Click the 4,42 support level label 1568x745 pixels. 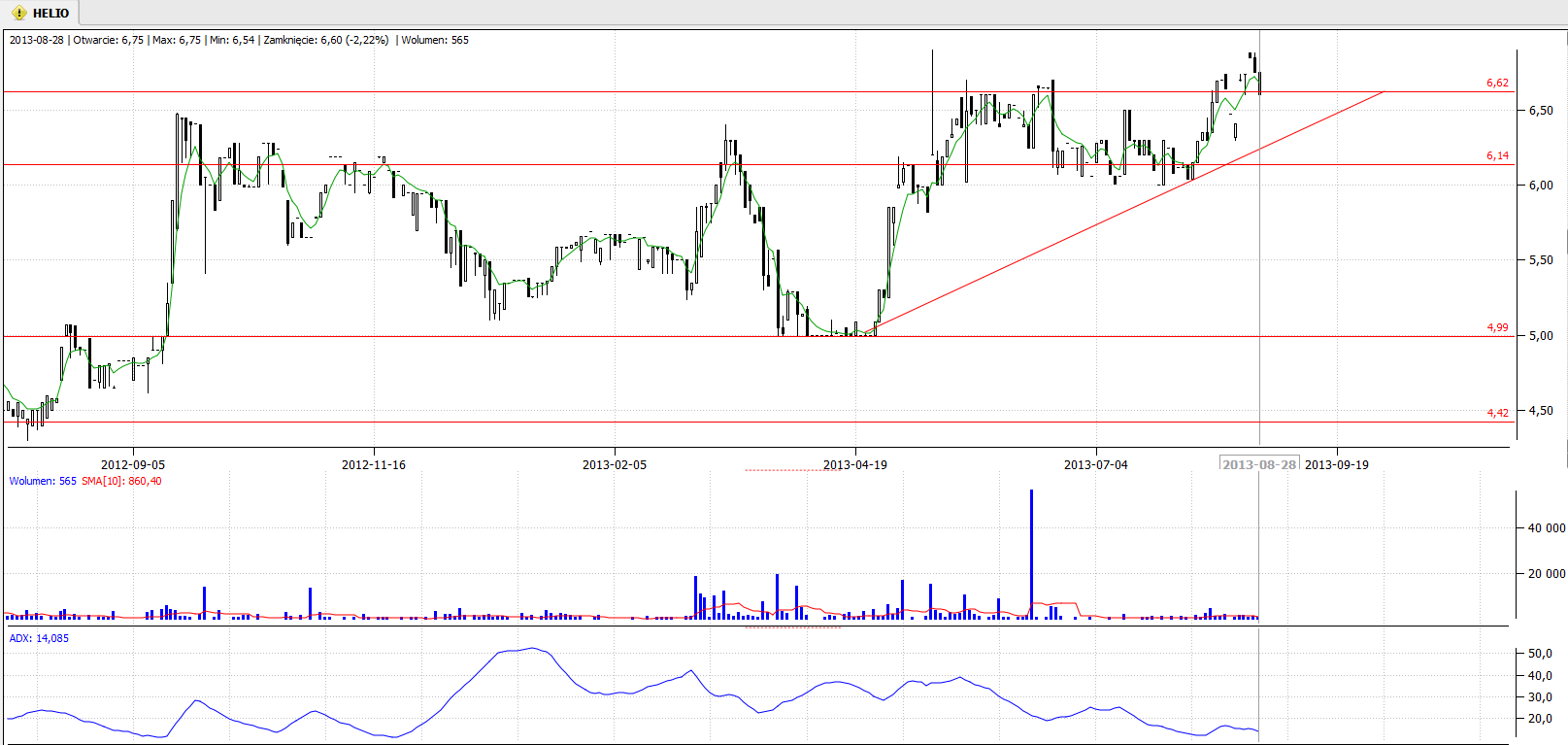pyautogui.click(x=1497, y=413)
